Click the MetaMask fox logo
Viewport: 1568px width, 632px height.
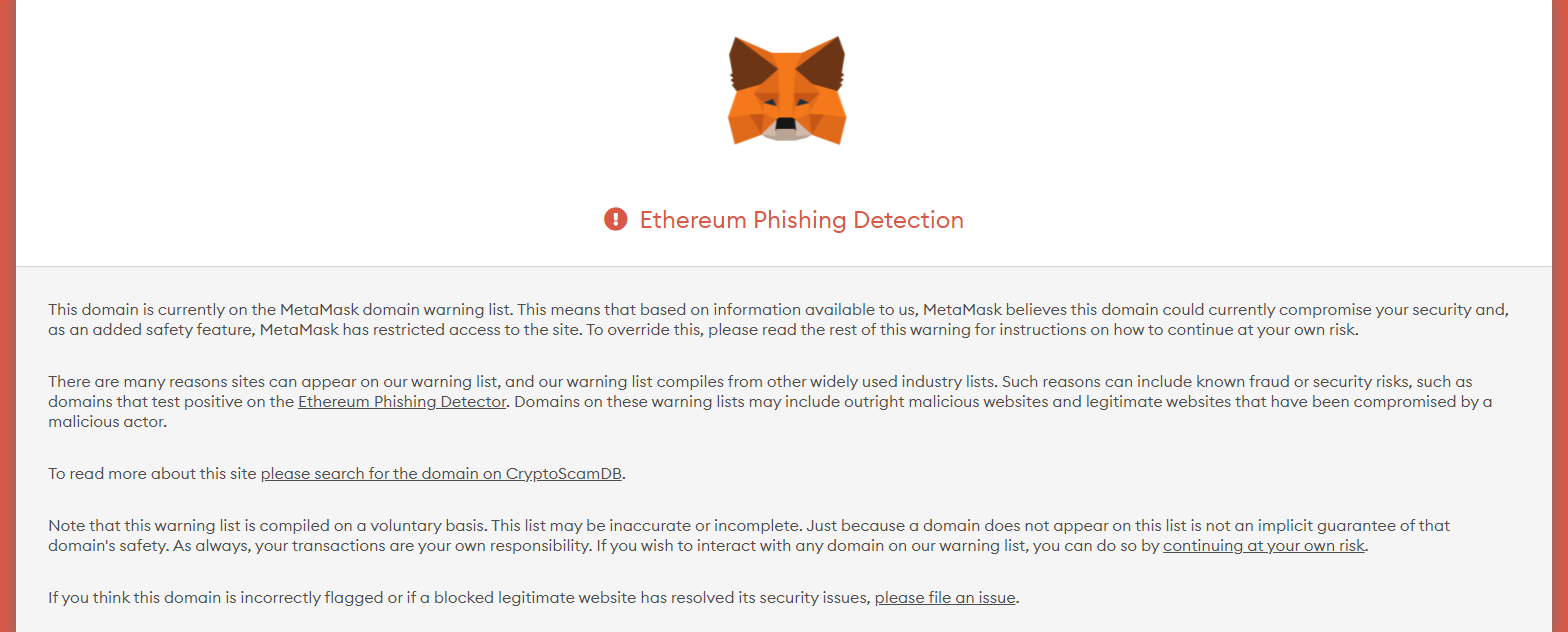coord(786,90)
